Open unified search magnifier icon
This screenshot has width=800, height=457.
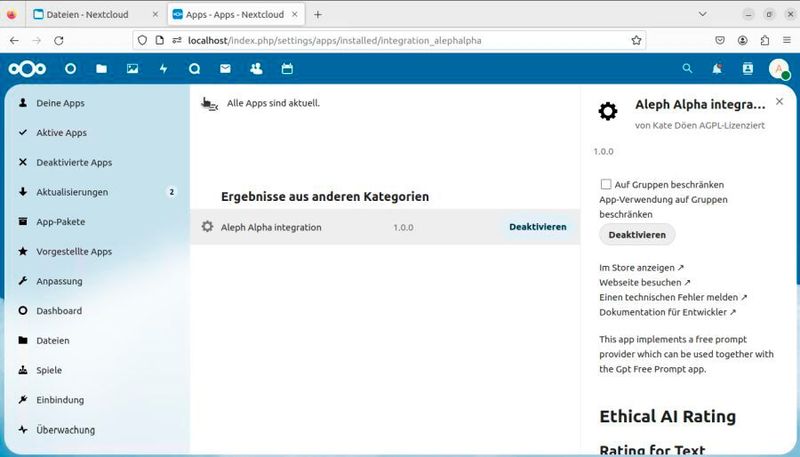(x=687, y=68)
